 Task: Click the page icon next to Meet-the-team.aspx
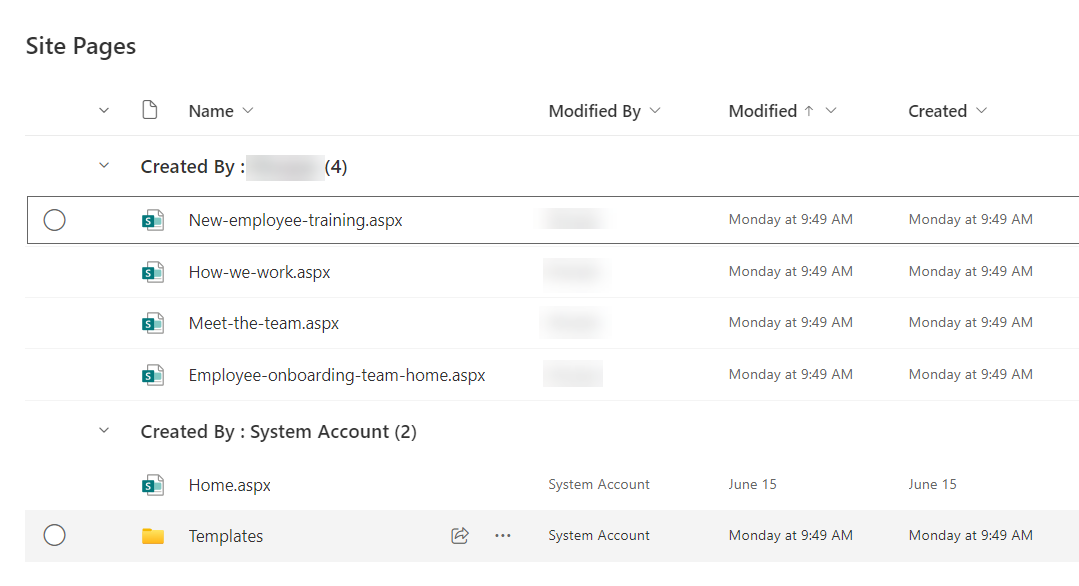coord(152,322)
